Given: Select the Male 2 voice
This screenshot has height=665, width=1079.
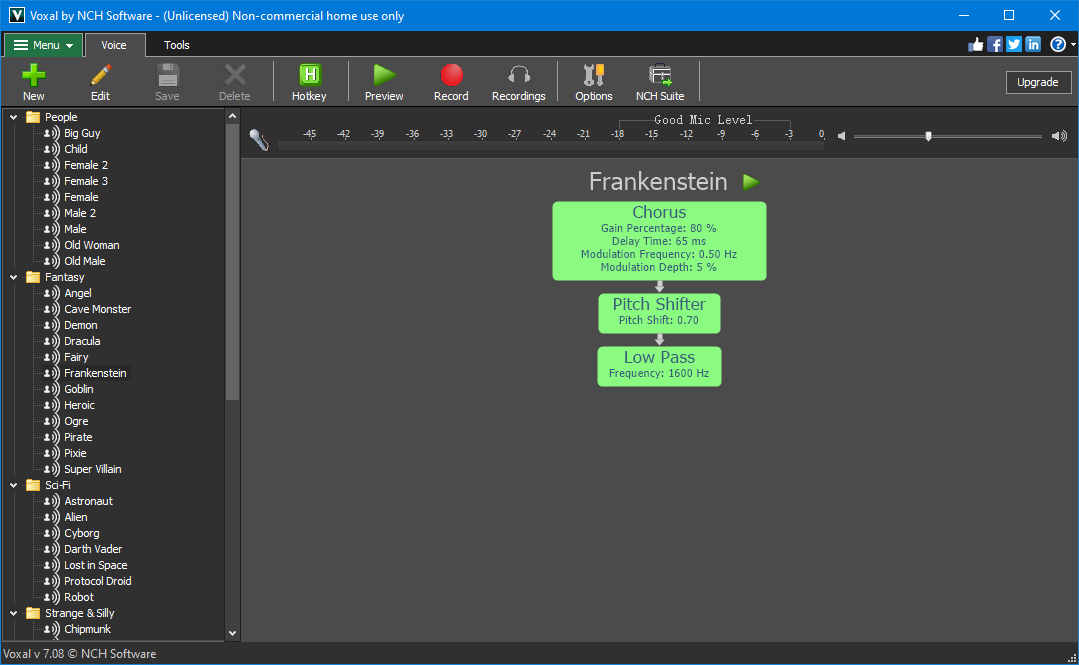Looking at the screenshot, I should [80, 213].
